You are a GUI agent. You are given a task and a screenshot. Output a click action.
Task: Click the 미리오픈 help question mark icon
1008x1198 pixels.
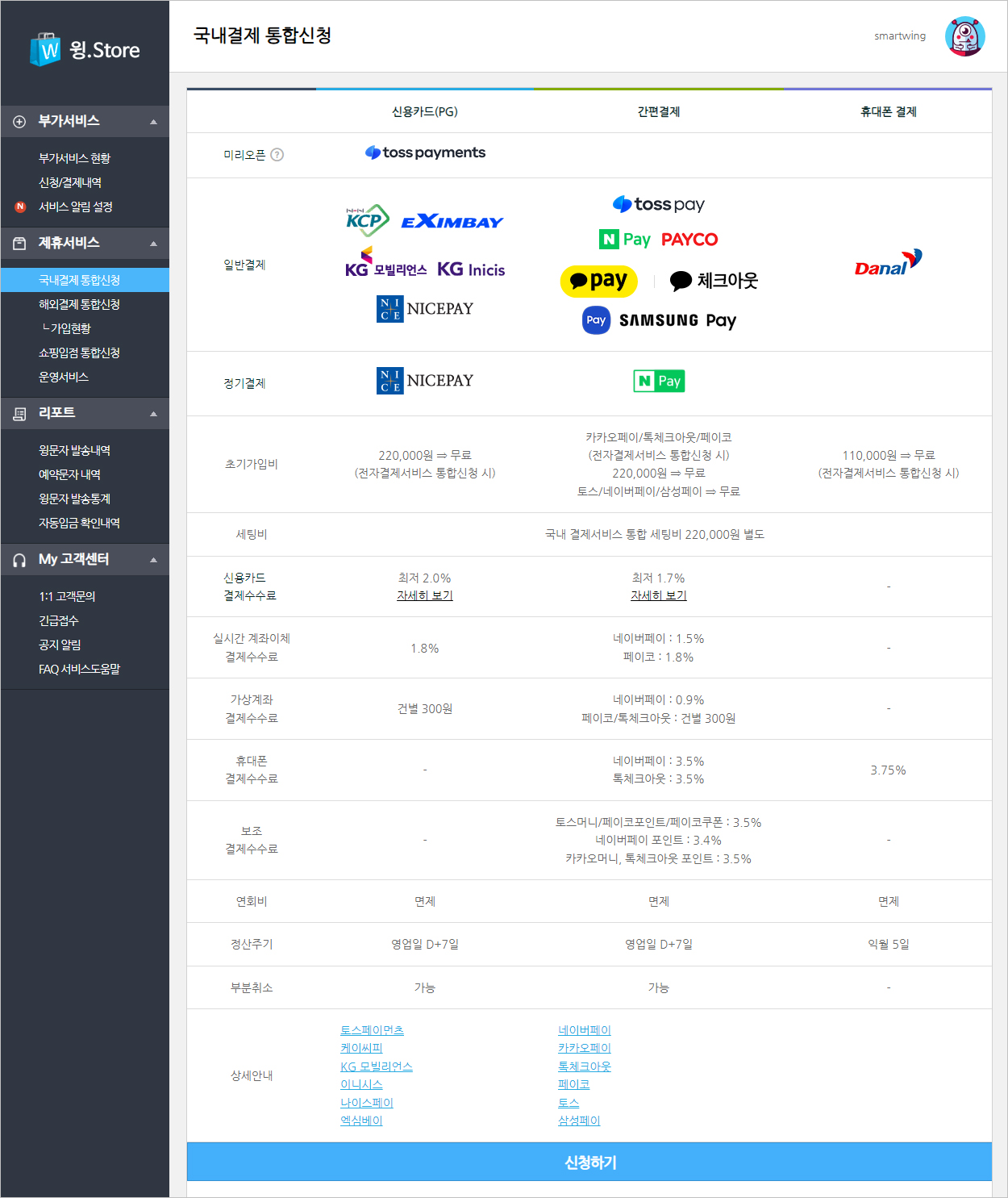(x=277, y=155)
